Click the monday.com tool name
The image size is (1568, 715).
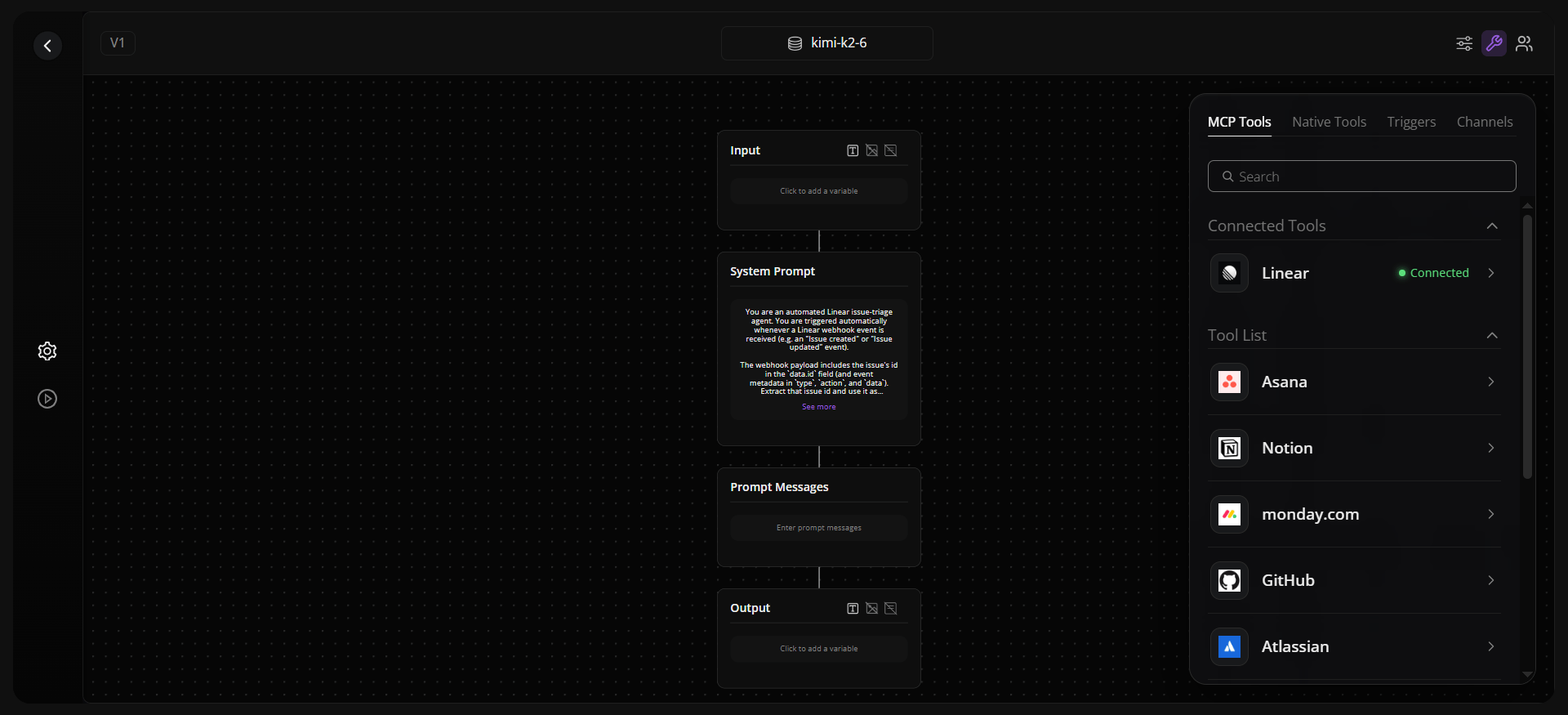[1310, 514]
